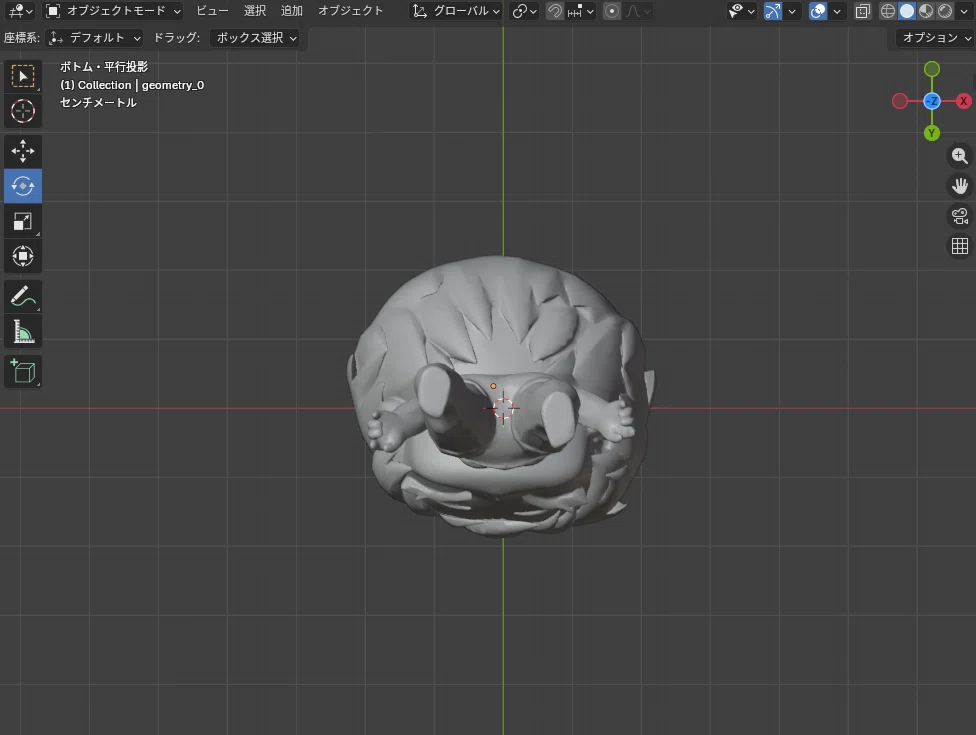Open the 選択 menu
Image resolution: width=976 pixels, height=735 pixels.
(x=255, y=11)
